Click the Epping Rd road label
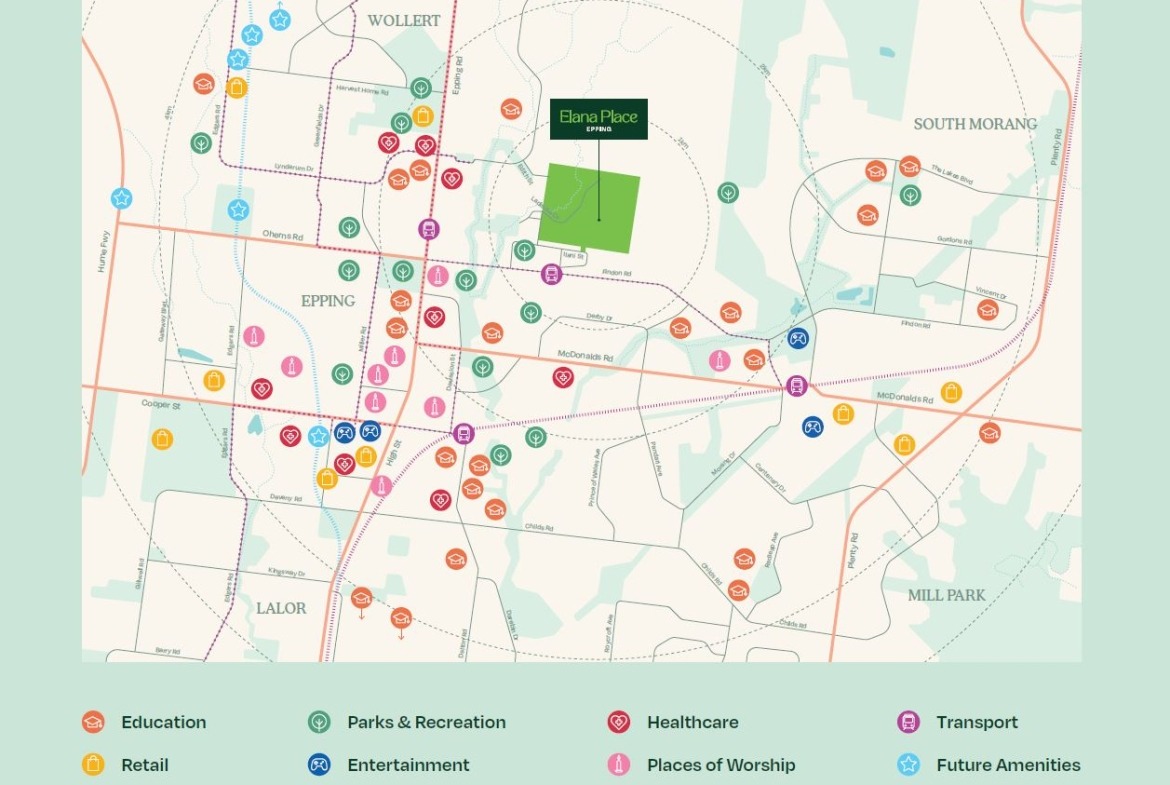This screenshot has height=785, width=1170. pos(457,75)
